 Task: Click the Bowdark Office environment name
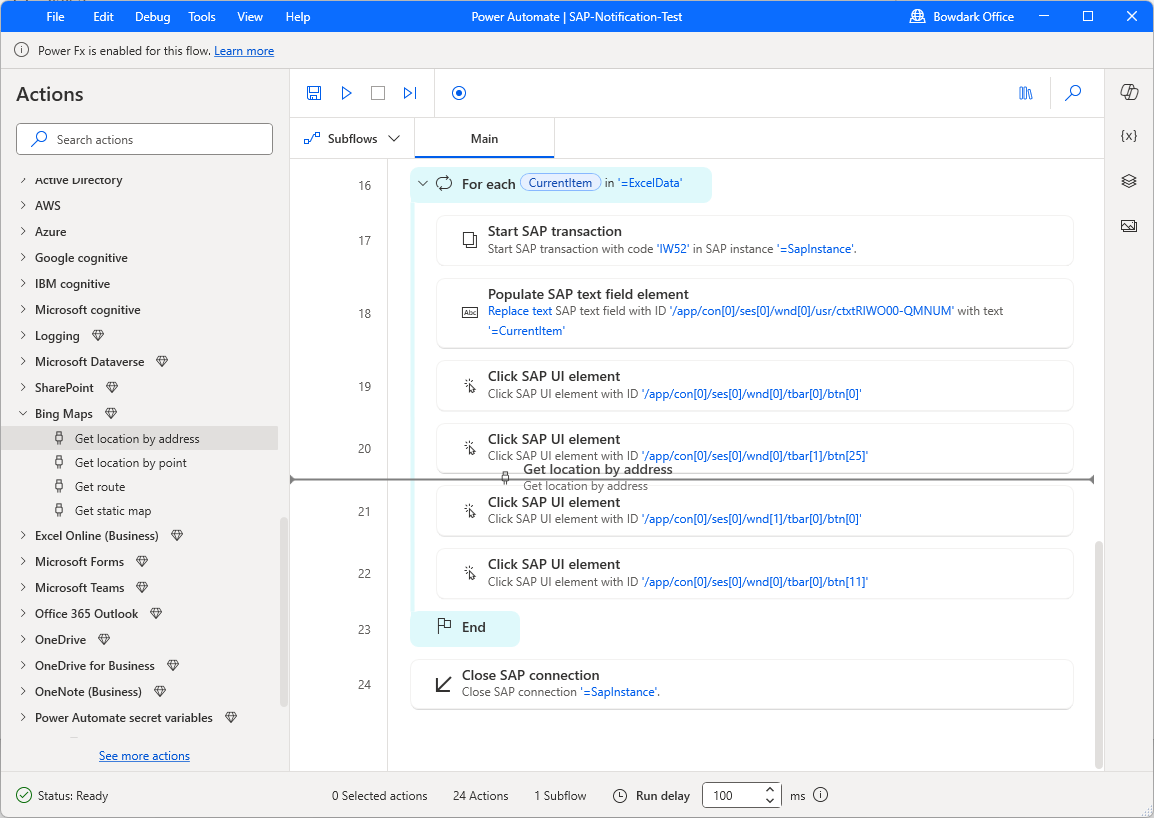pyautogui.click(x=973, y=16)
